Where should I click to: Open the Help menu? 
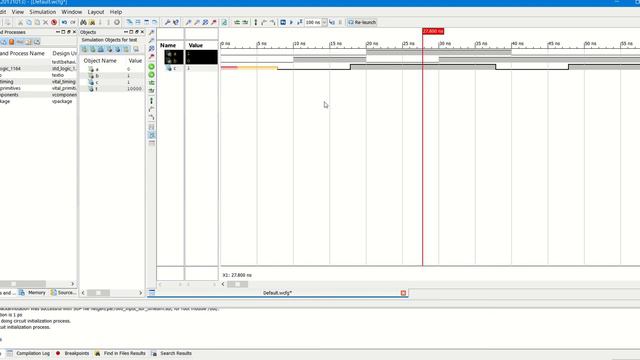[116, 12]
